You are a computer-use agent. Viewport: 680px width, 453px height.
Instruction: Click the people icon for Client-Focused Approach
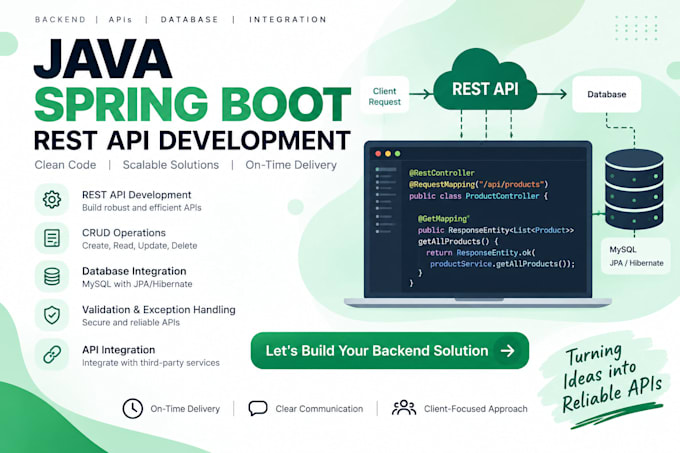coord(404,408)
